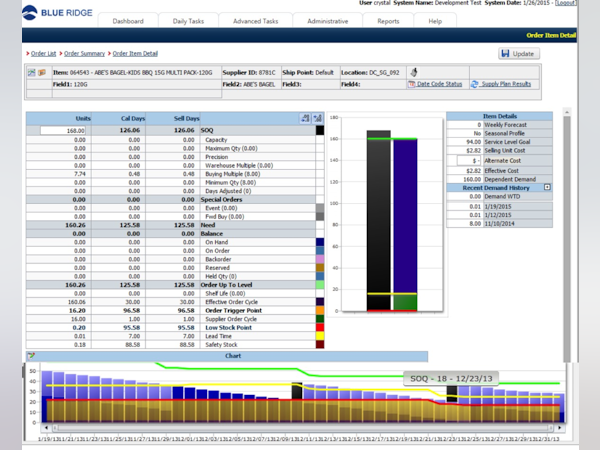Open the Administrative tab
This screenshot has width=600, height=450.
point(328,21)
